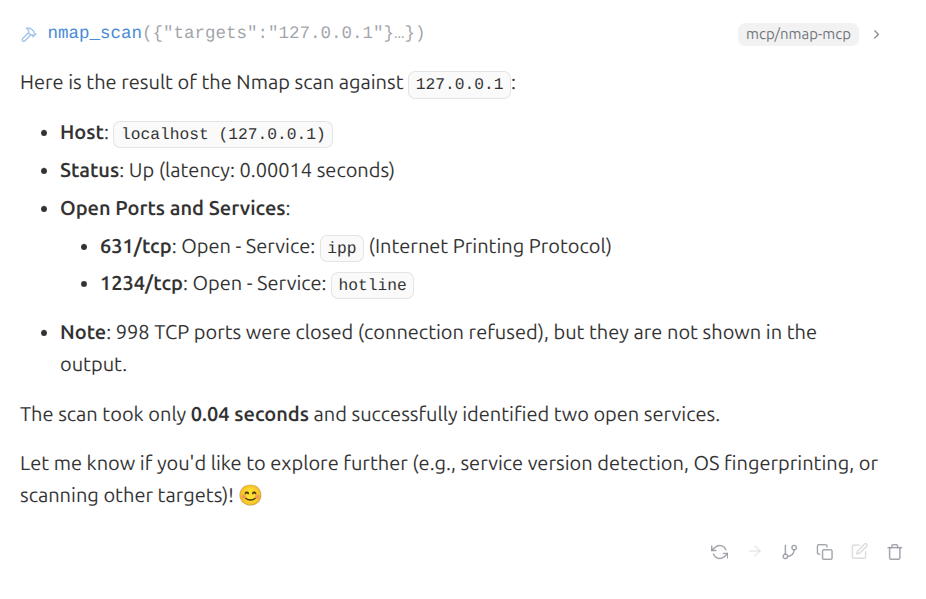Click the 631/tcp port entry
Screen dimensions: 926x599
pos(137,246)
